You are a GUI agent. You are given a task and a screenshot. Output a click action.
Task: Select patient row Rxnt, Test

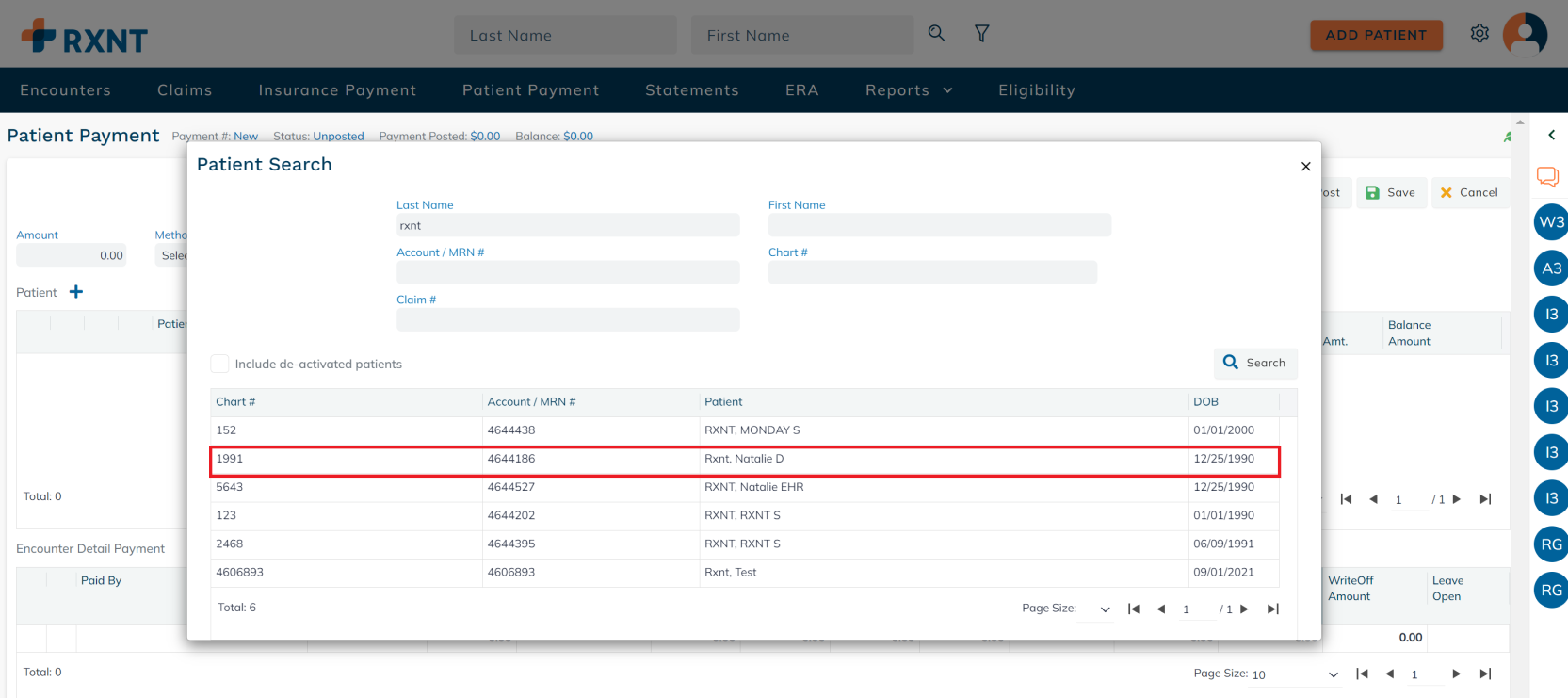[x=745, y=572]
